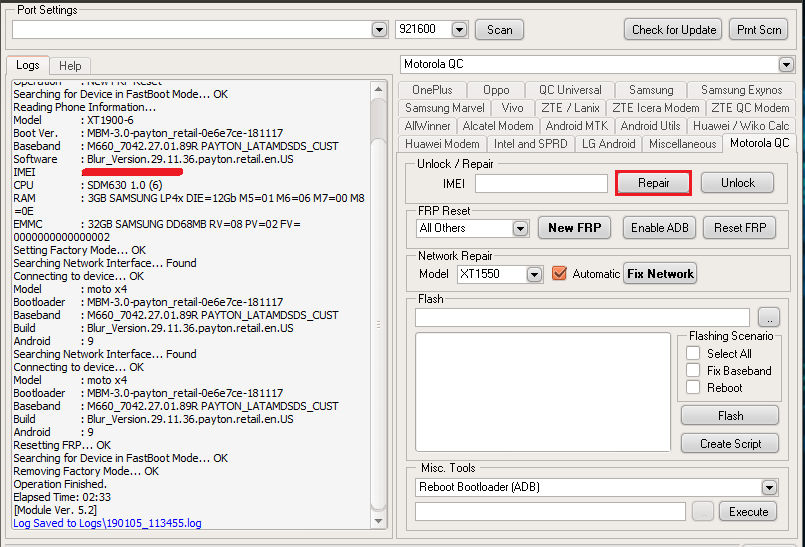
Task: Open the LG Android tab
Action: 608,144
